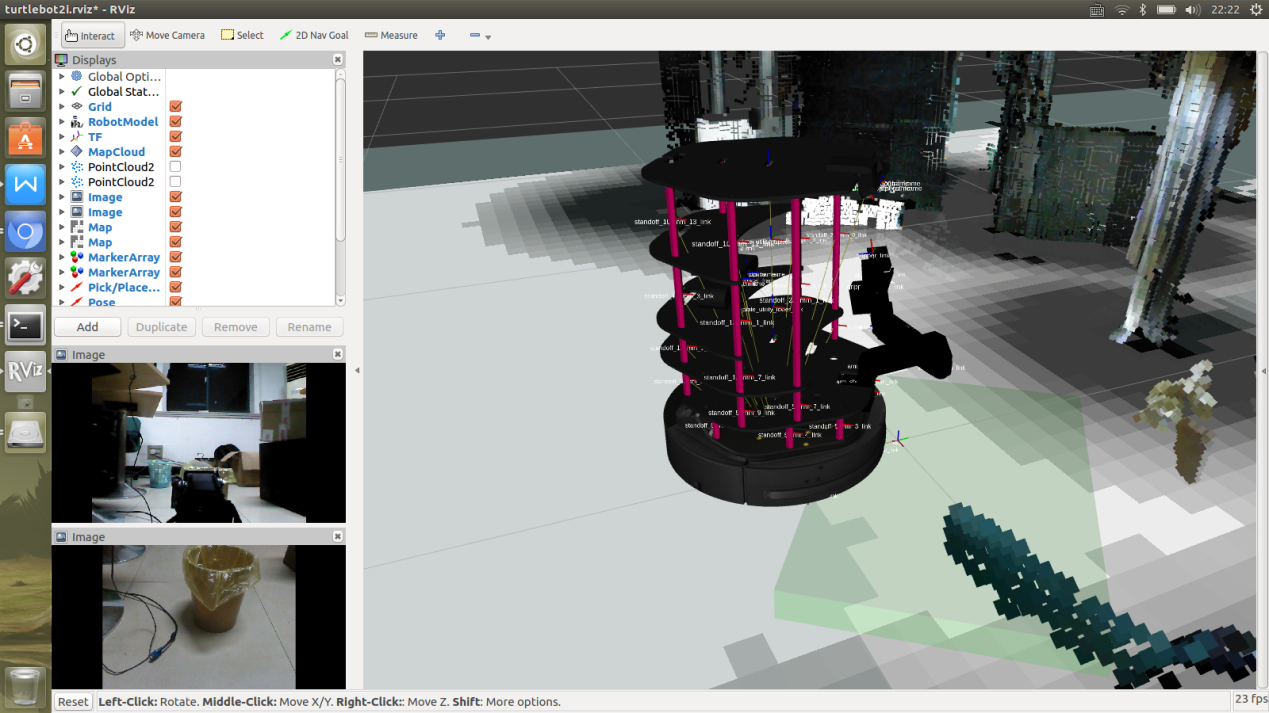Open the Terminal from the dock
Viewport: 1269px width, 713px height.
click(26, 325)
